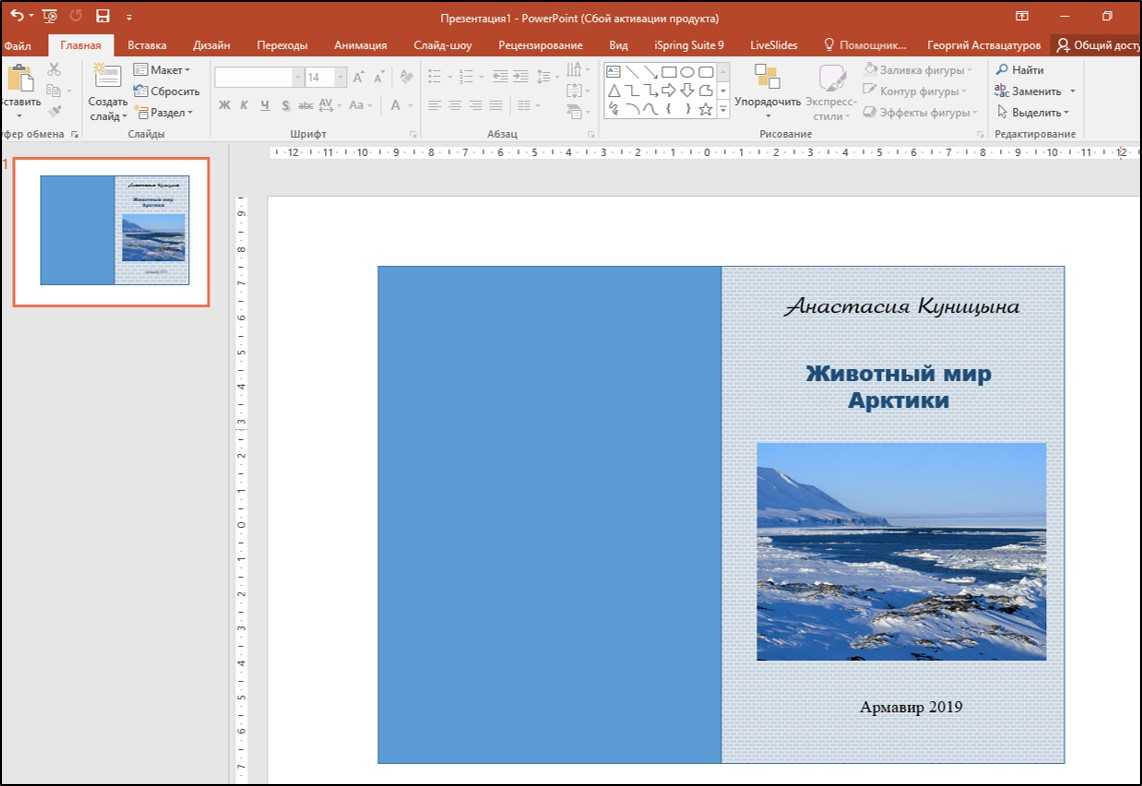Open the Выделить selection dropdown
This screenshot has height=786, width=1142.
[x=1034, y=113]
